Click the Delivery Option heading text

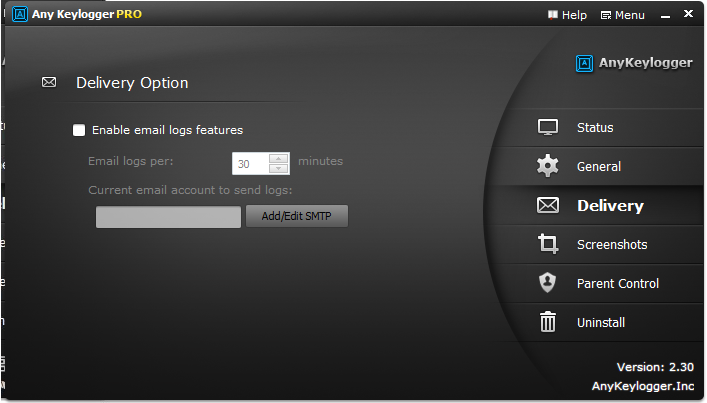pos(132,83)
